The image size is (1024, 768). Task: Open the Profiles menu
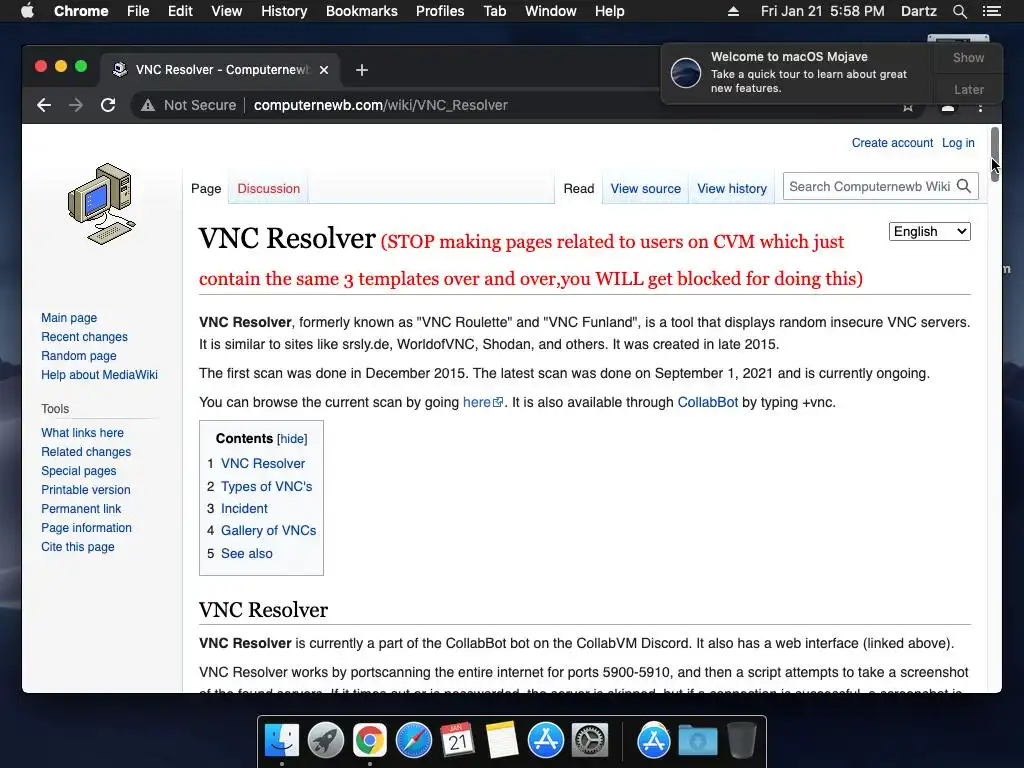pos(440,11)
